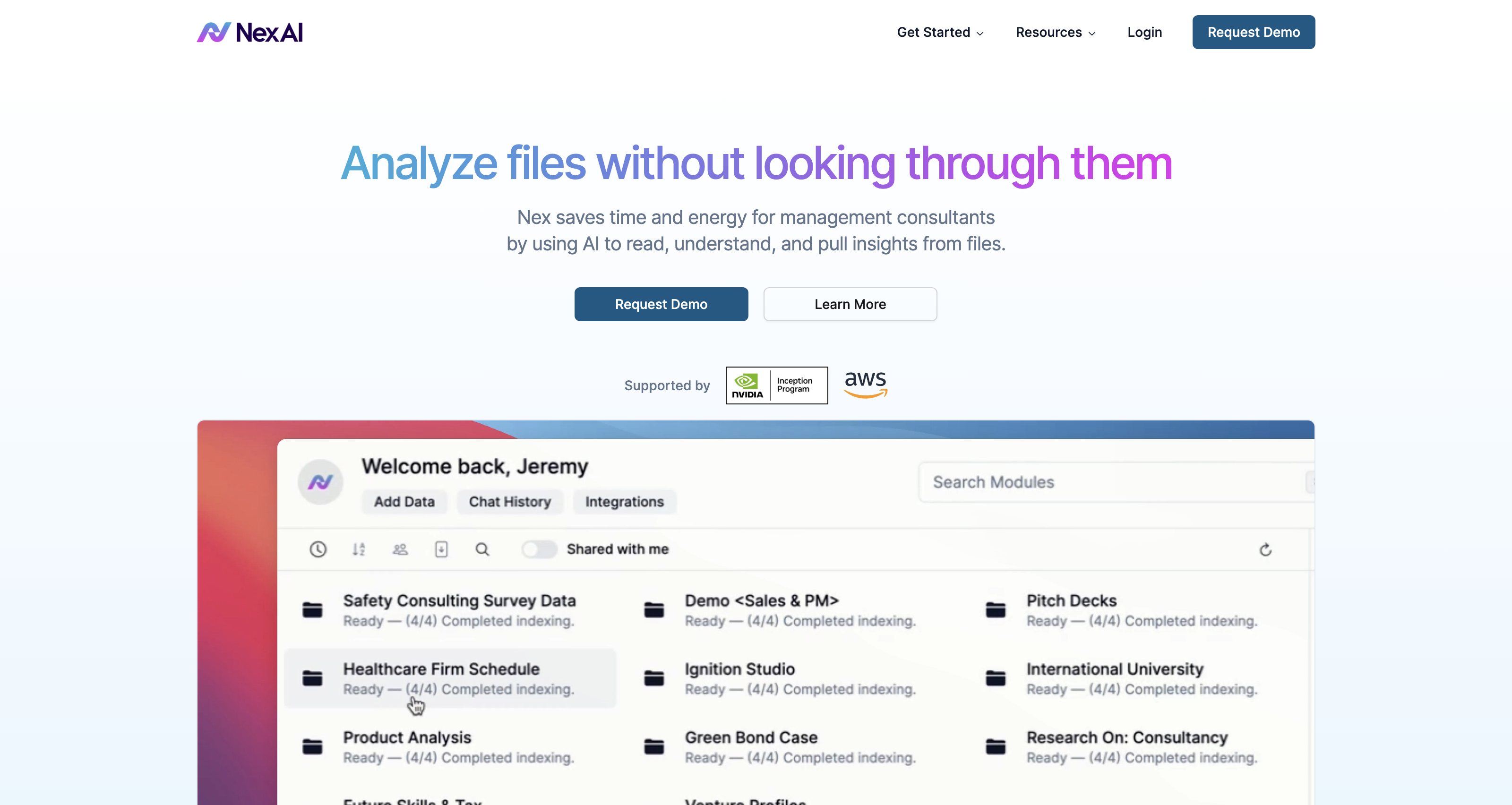
Task: Select the Research On: Consultancy module title
Action: (x=1127, y=737)
